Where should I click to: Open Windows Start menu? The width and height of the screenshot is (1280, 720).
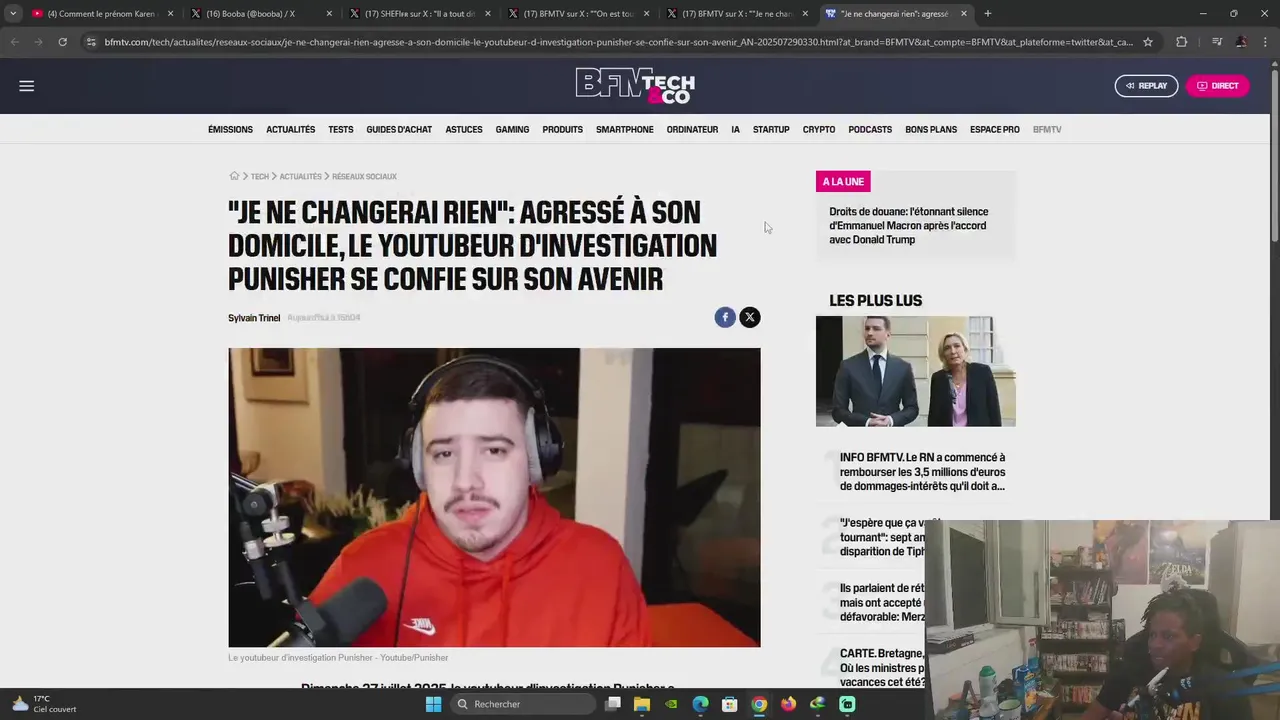433,704
